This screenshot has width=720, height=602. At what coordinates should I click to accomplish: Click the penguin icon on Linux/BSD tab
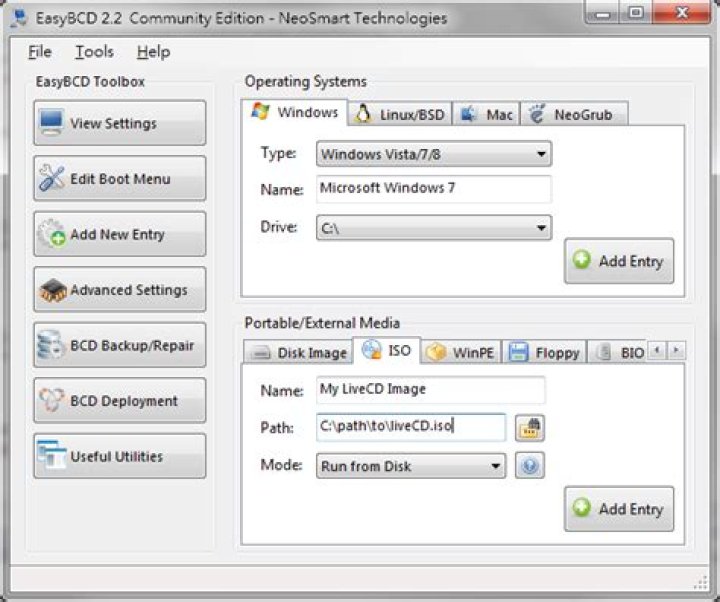(363, 113)
